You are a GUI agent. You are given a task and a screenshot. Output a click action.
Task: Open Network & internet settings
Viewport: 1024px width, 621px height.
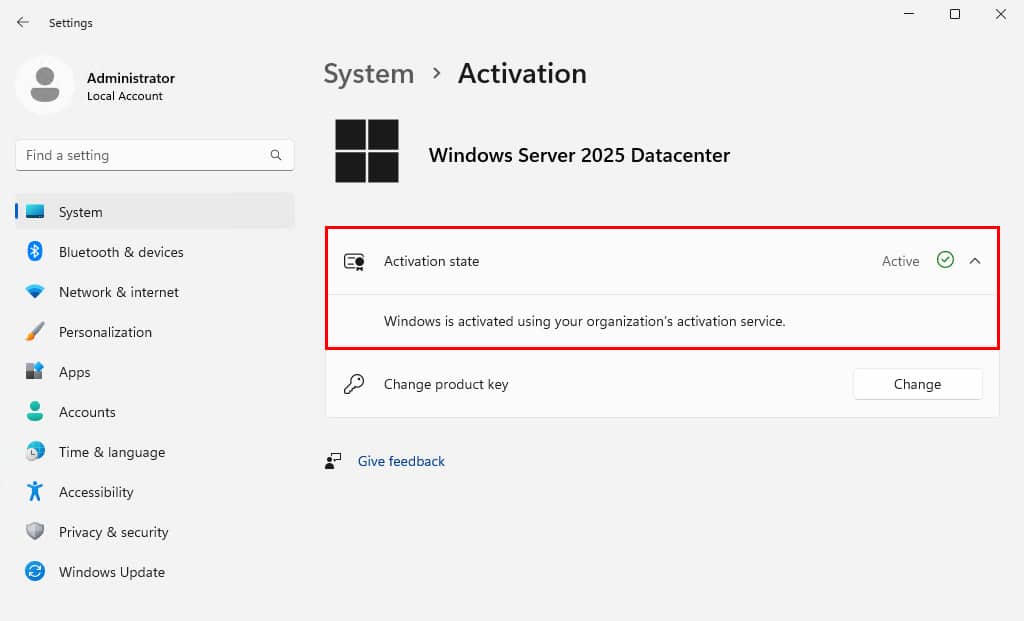[155, 291]
